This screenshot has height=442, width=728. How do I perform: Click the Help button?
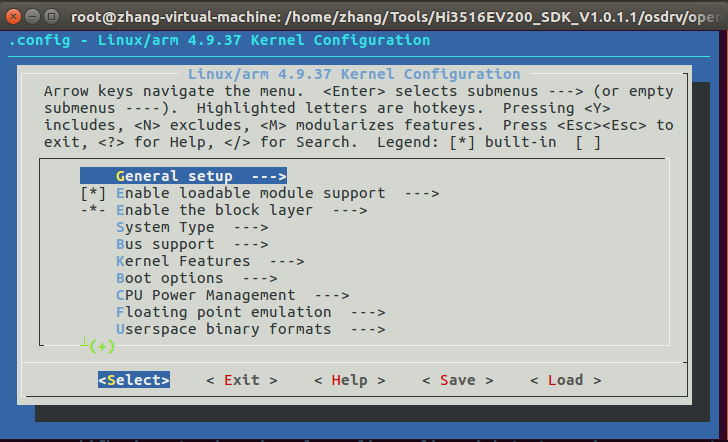coord(350,380)
